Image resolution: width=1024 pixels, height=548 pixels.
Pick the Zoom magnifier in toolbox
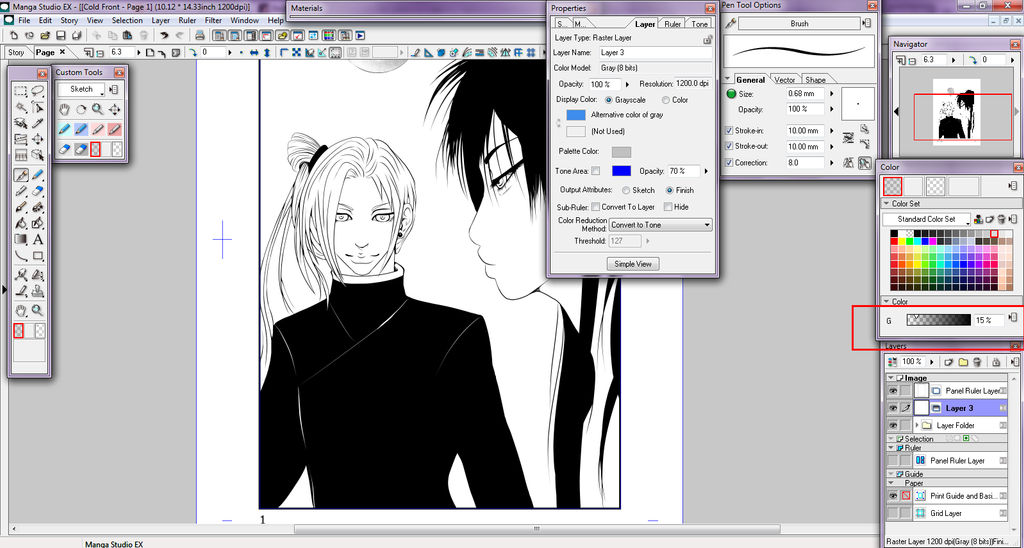pos(38,311)
